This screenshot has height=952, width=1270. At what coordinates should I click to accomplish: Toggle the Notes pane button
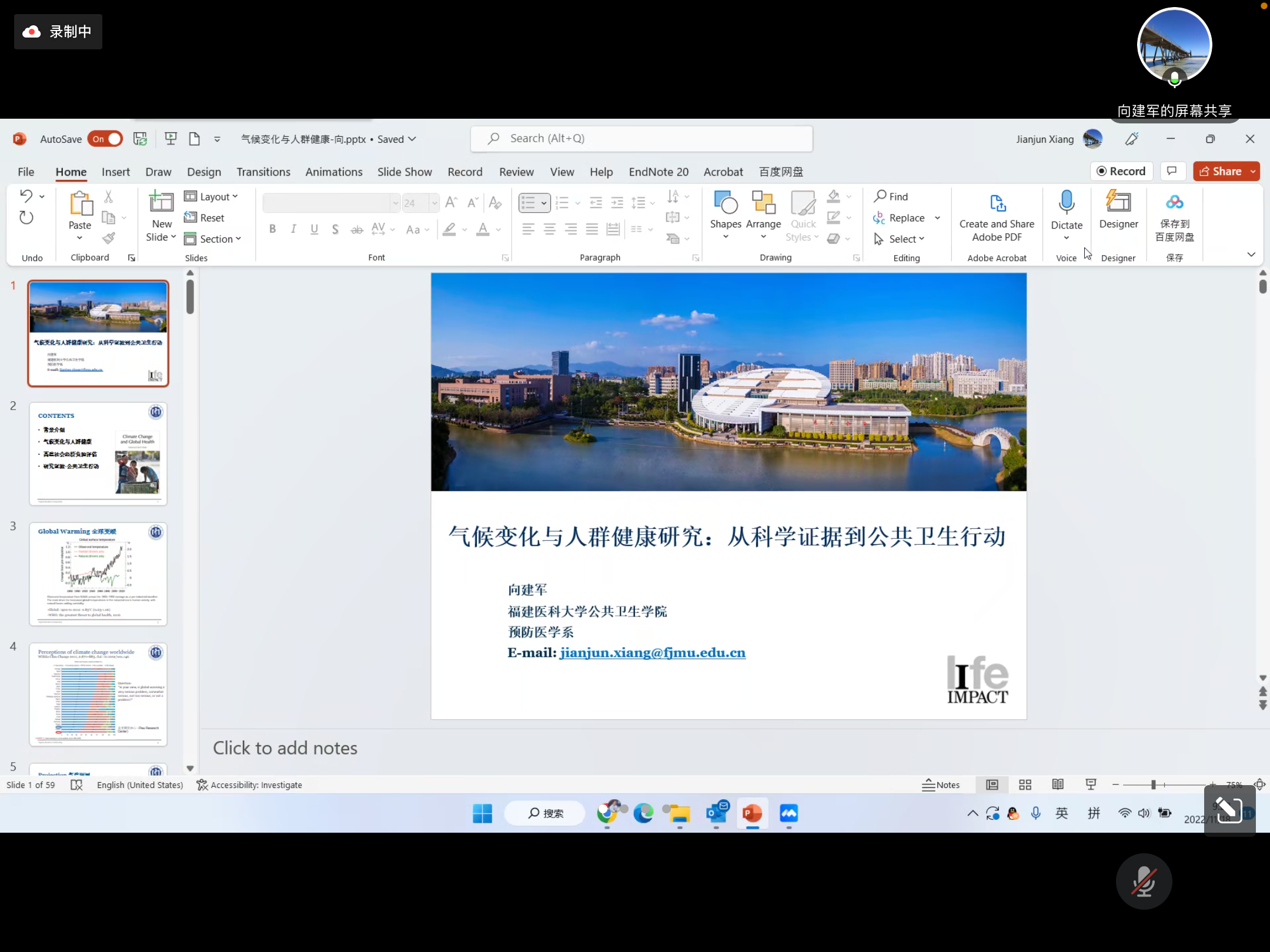coord(941,785)
